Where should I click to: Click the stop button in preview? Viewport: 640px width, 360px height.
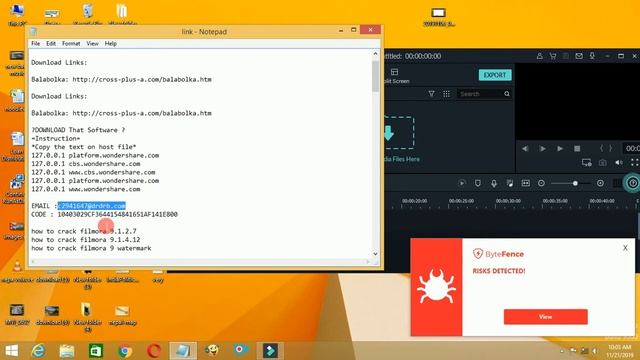pyautogui.click(x=577, y=149)
